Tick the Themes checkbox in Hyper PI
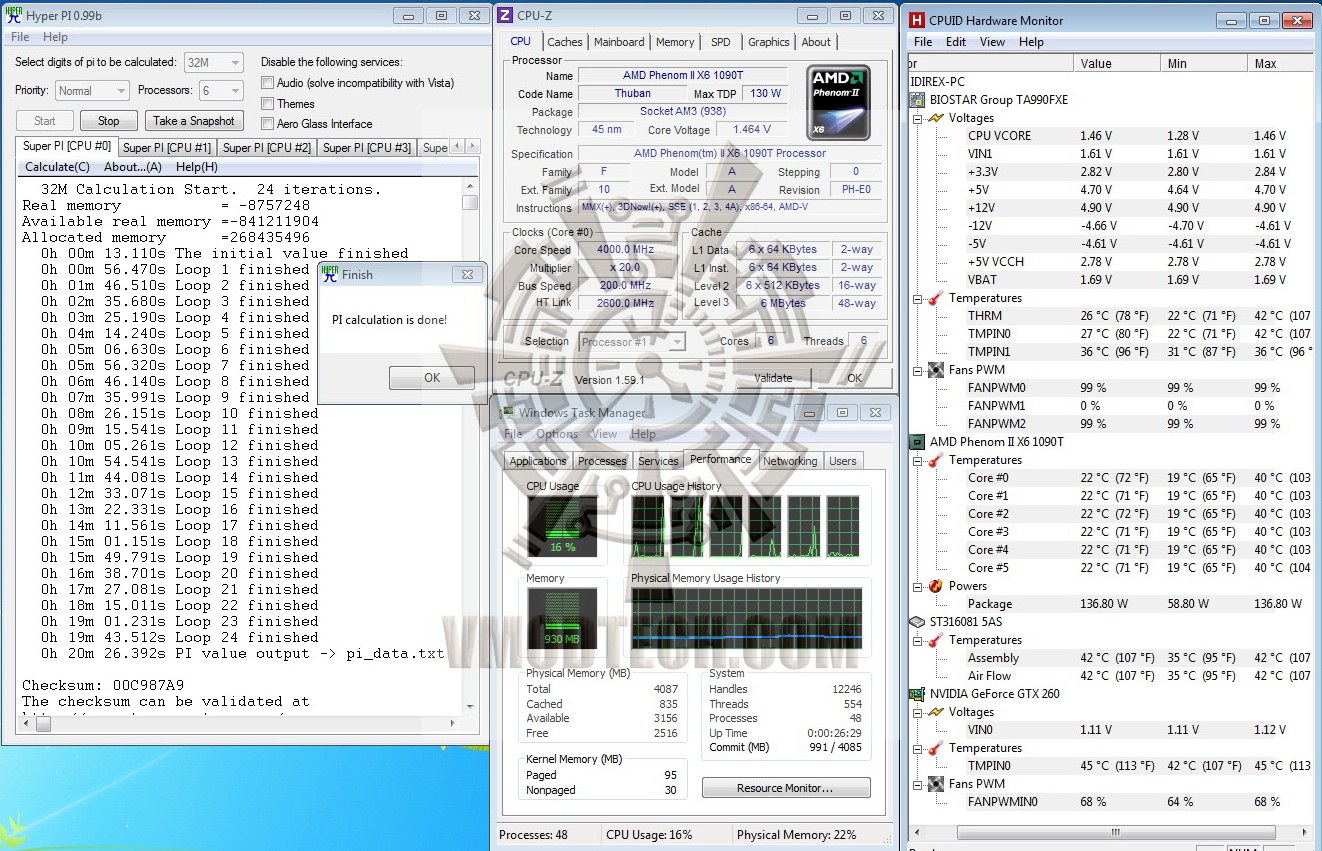The height and width of the screenshot is (851, 1322). coord(267,104)
